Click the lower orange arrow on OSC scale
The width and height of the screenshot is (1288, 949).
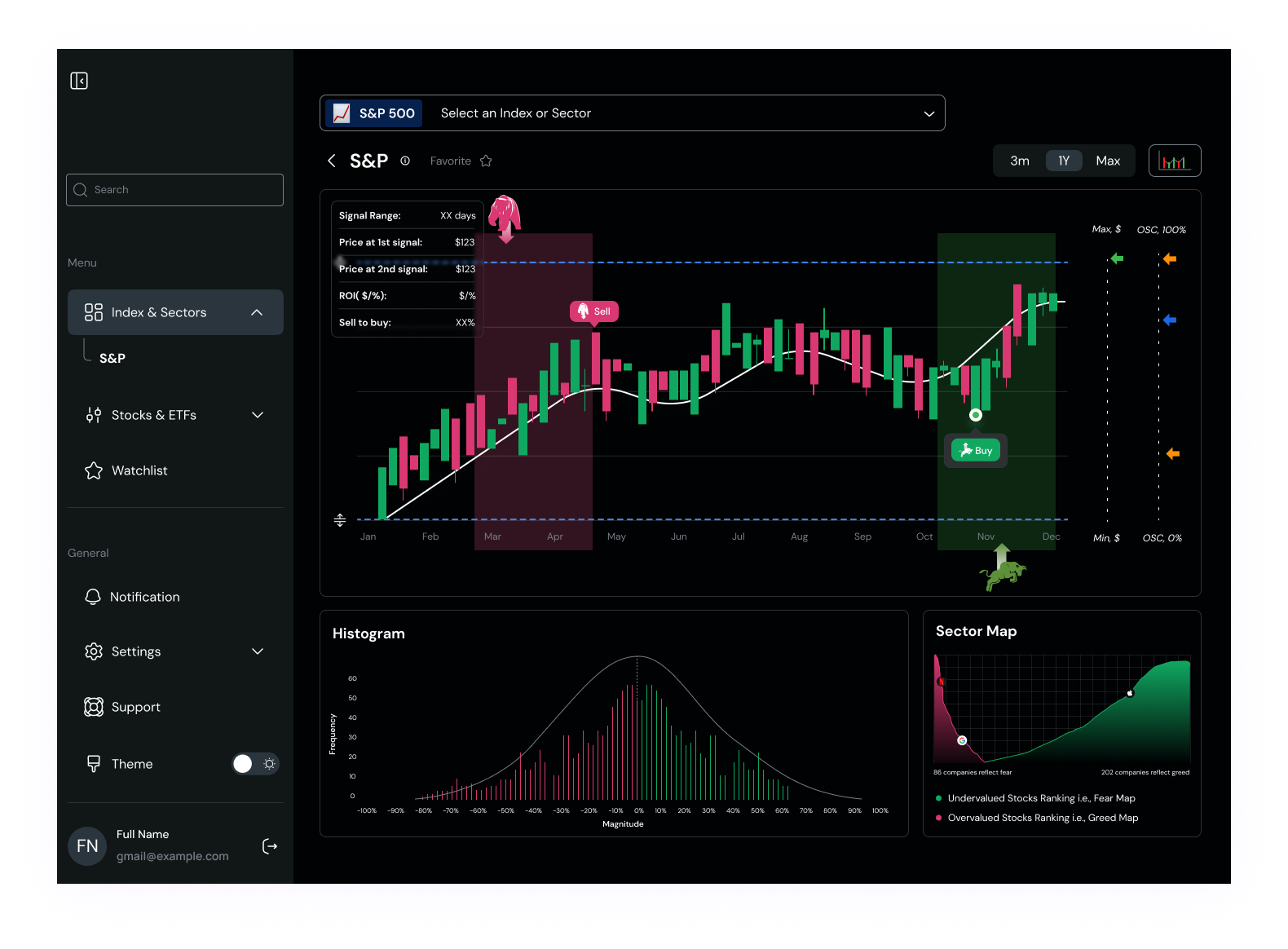[1173, 453]
